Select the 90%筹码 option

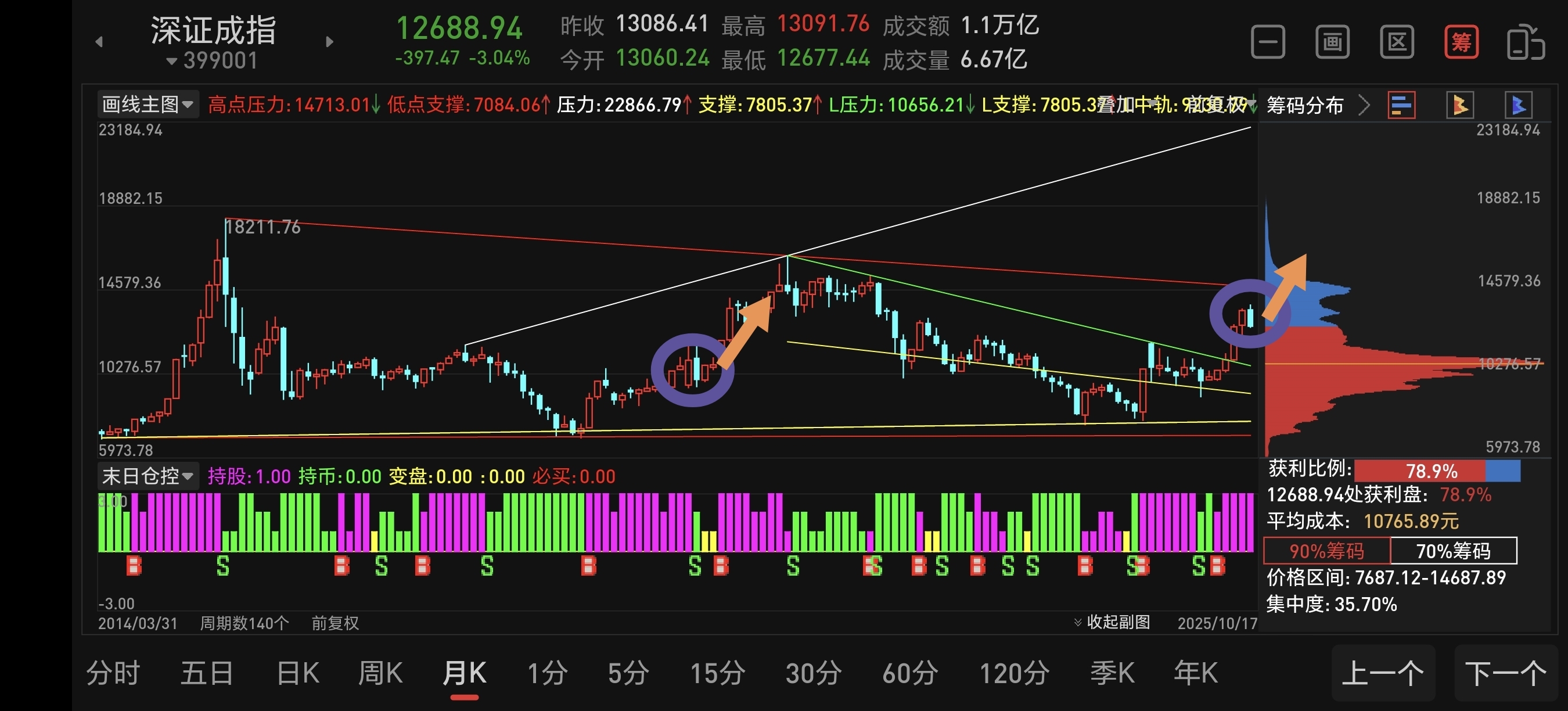coord(1326,551)
